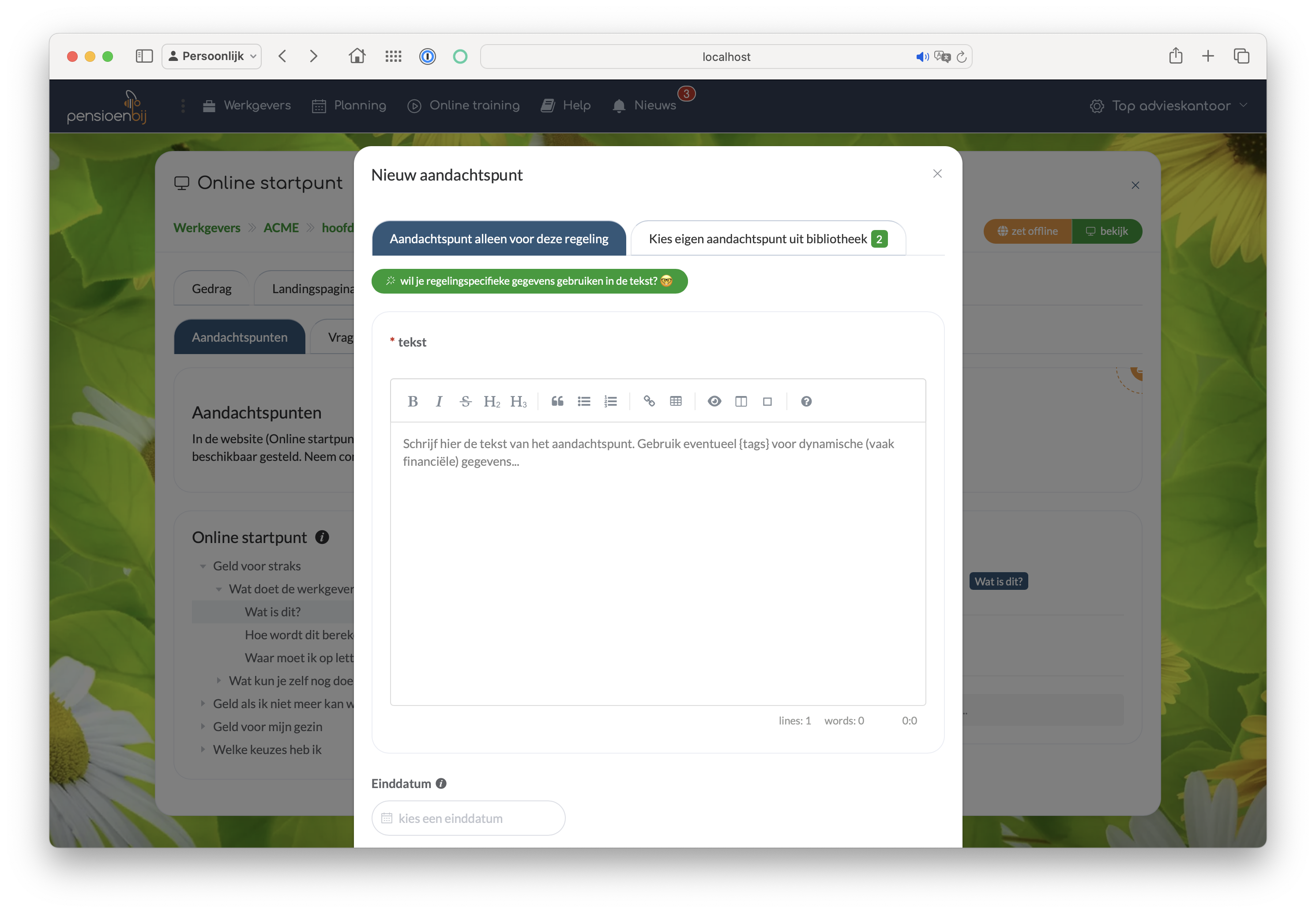Select Waar moet ik op letten tree item

(x=300, y=658)
